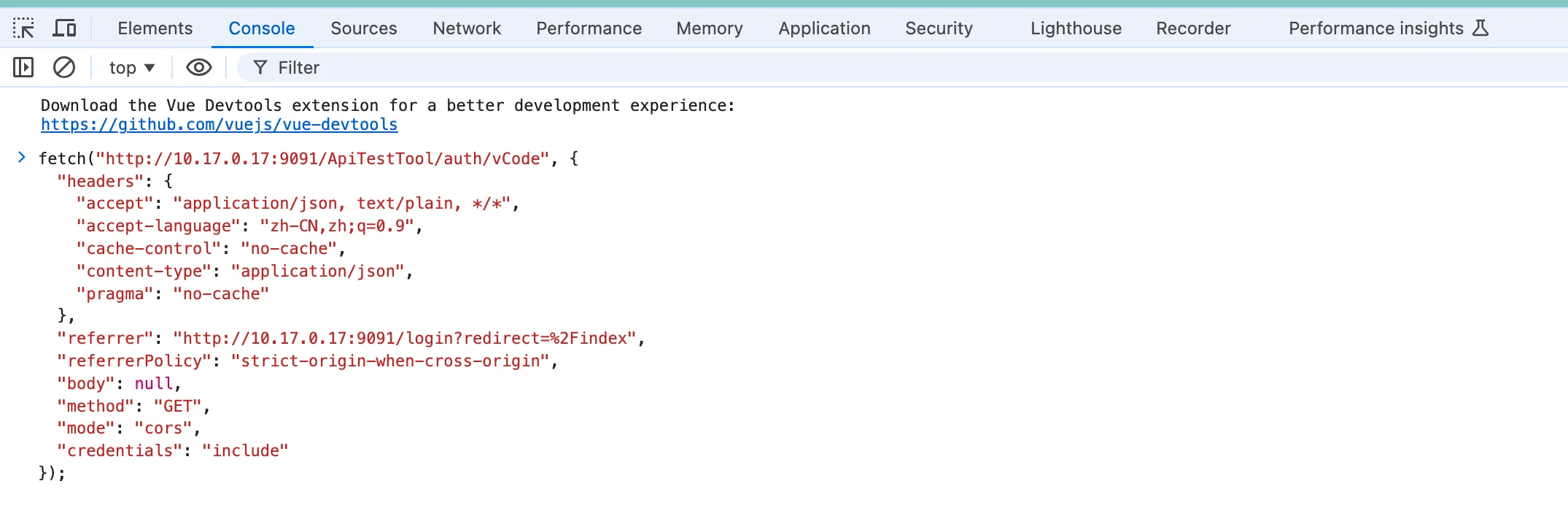
Task: Open the Application tab
Action: click(824, 28)
